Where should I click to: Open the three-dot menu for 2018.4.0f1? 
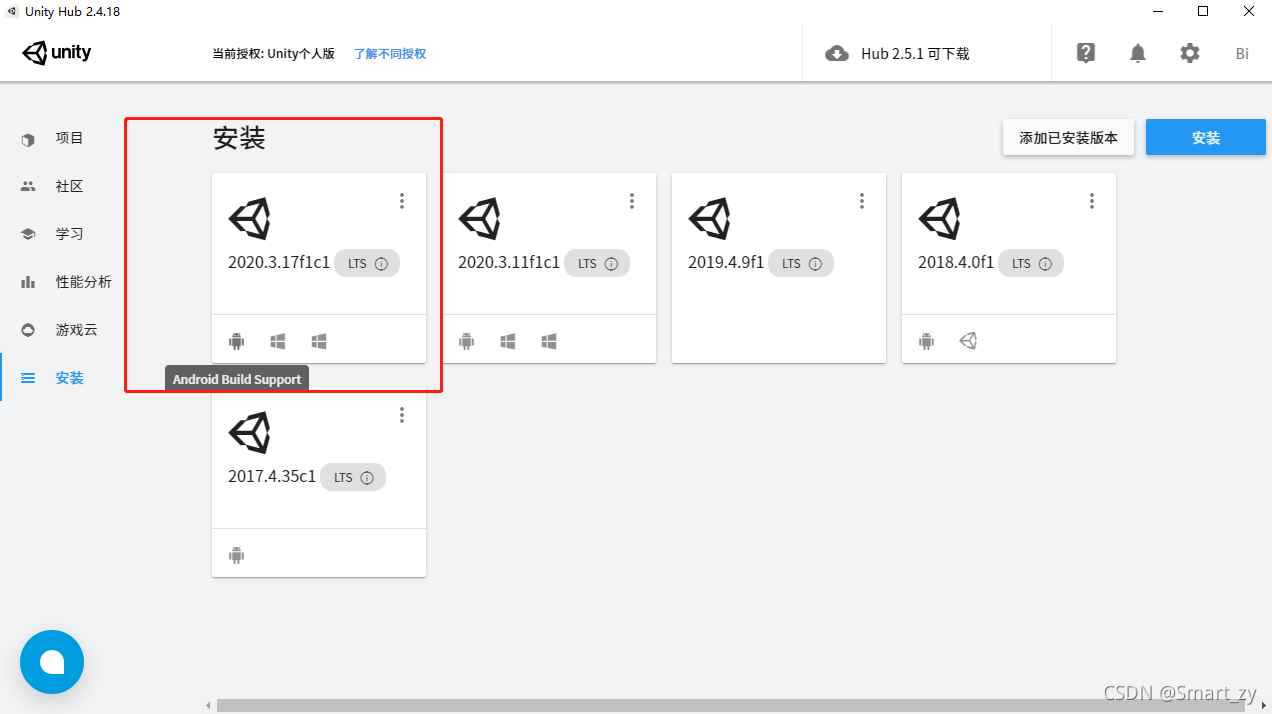click(1092, 201)
